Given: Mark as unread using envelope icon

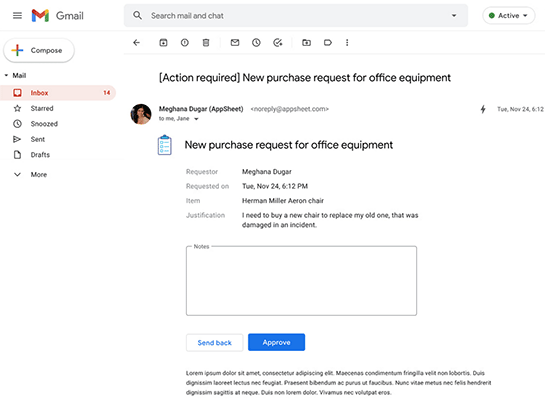Looking at the screenshot, I should pos(235,42).
